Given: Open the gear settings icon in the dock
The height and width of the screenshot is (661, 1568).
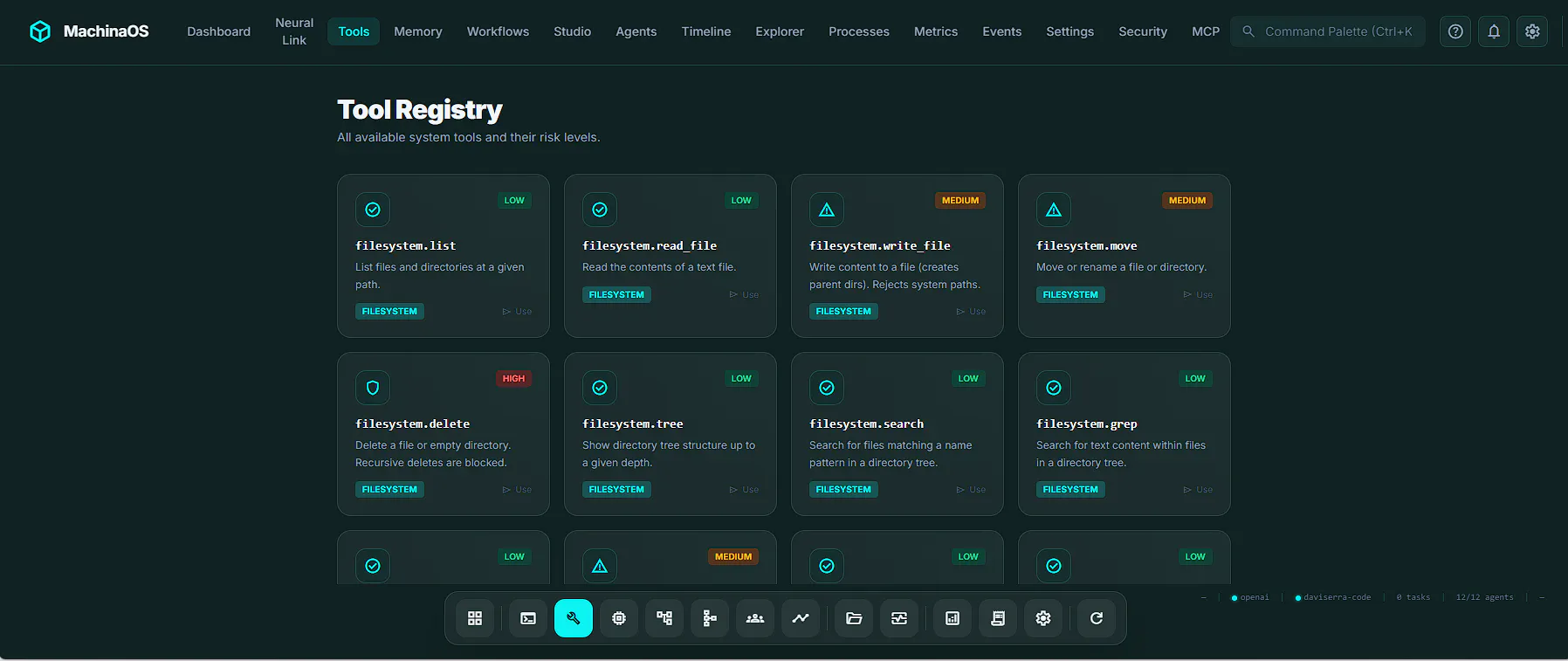Looking at the screenshot, I should point(1043,618).
